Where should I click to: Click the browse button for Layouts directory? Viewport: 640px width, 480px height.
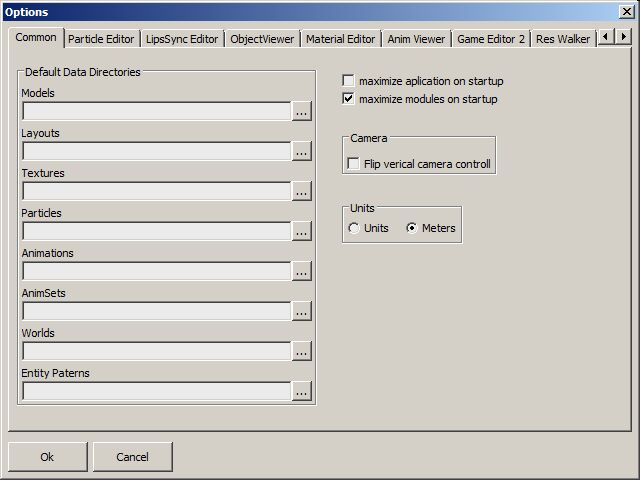point(302,151)
